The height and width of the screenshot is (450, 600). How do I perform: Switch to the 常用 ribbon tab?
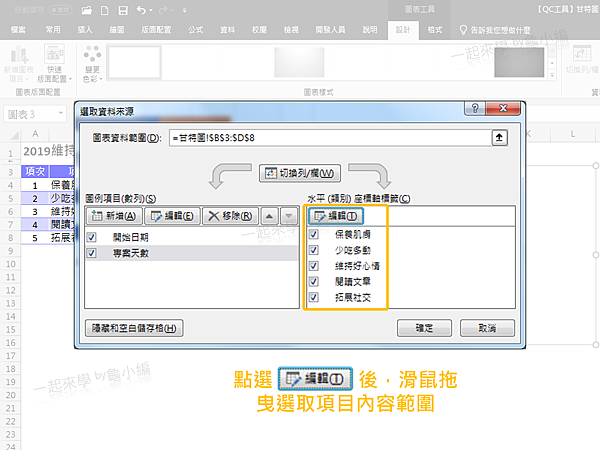click(x=53, y=30)
